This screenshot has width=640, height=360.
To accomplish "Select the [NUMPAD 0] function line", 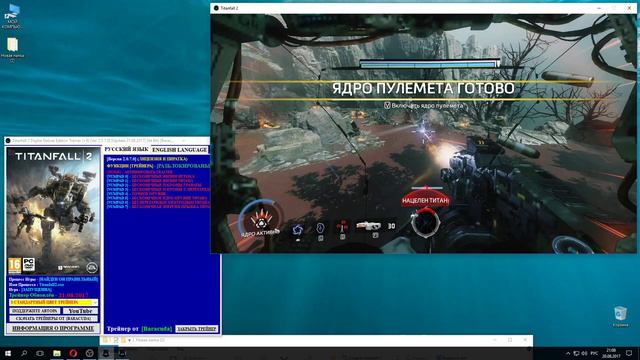I will coord(150,176).
